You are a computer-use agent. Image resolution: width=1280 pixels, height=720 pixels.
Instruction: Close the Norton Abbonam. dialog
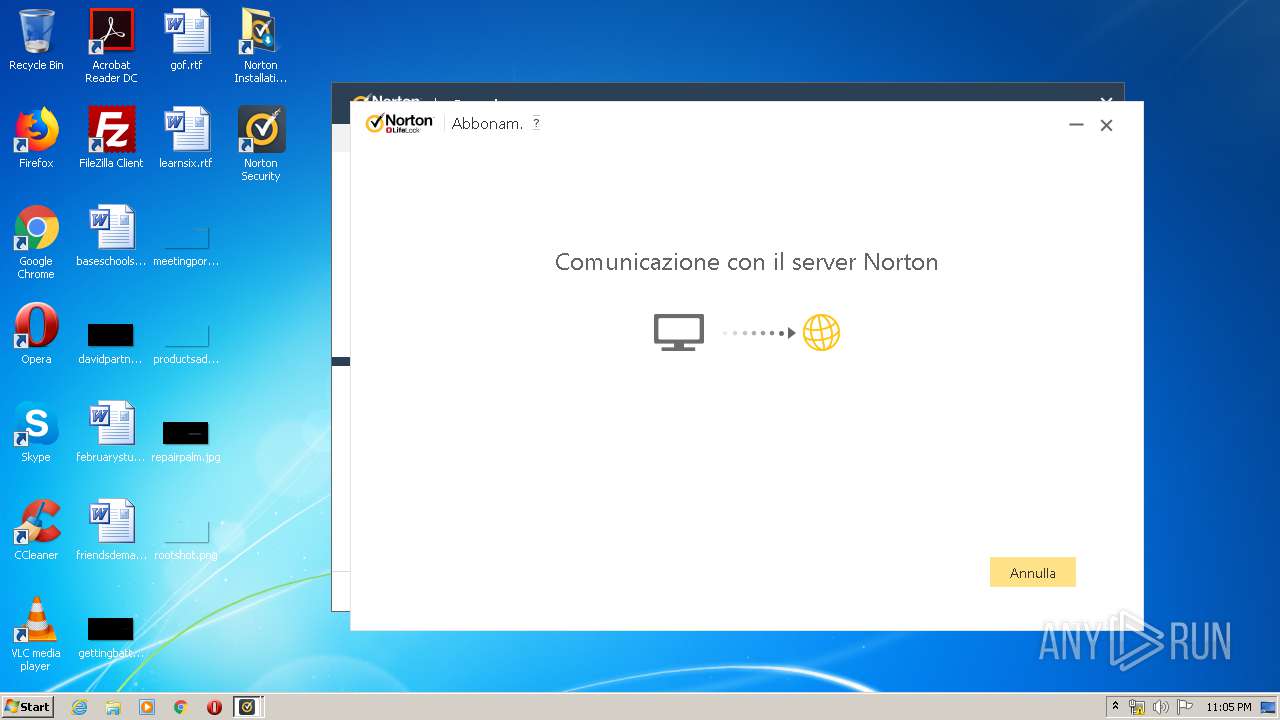(x=1106, y=125)
